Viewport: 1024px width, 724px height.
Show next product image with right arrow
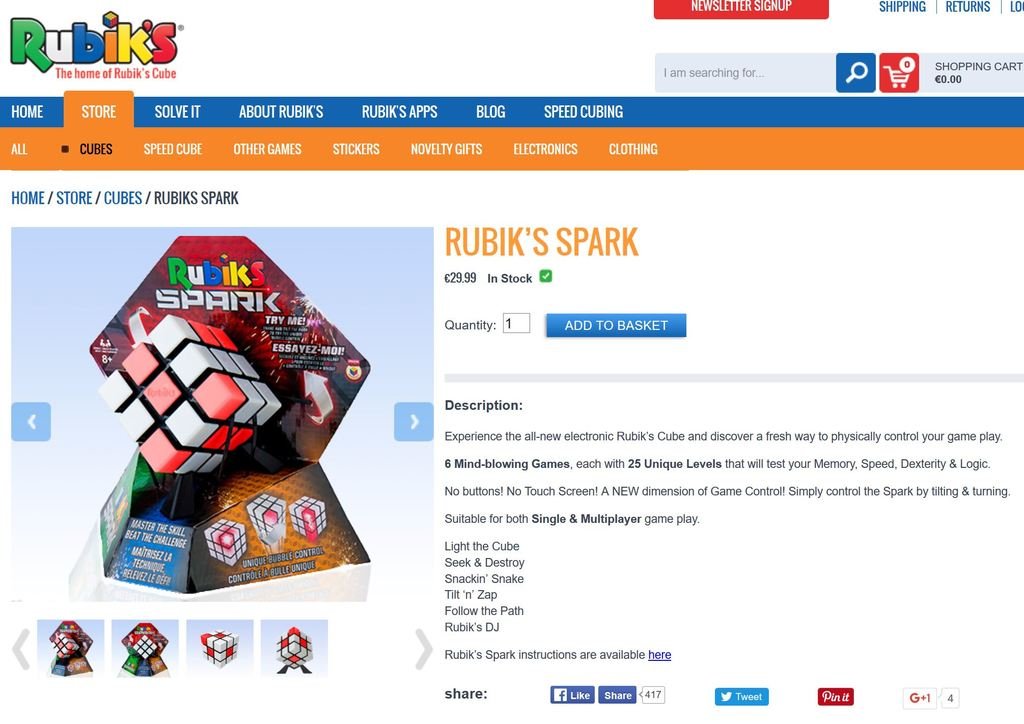pyautogui.click(x=414, y=422)
